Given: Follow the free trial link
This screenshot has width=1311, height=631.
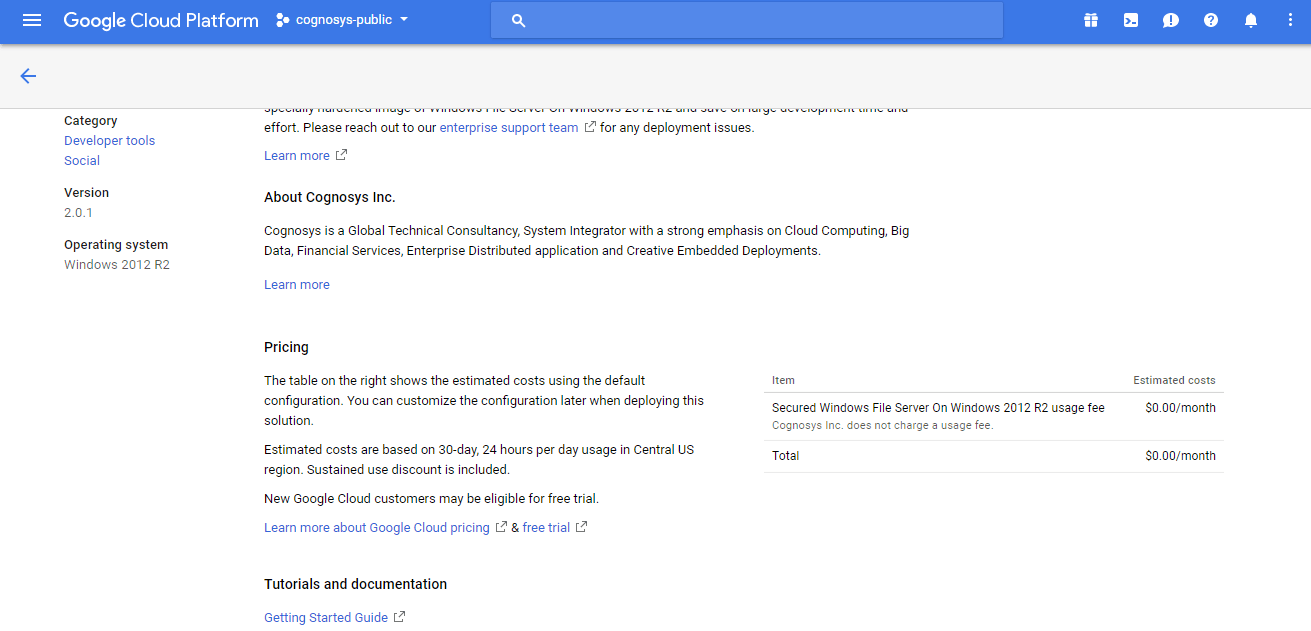Looking at the screenshot, I should pyautogui.click(x=546, y=528).
